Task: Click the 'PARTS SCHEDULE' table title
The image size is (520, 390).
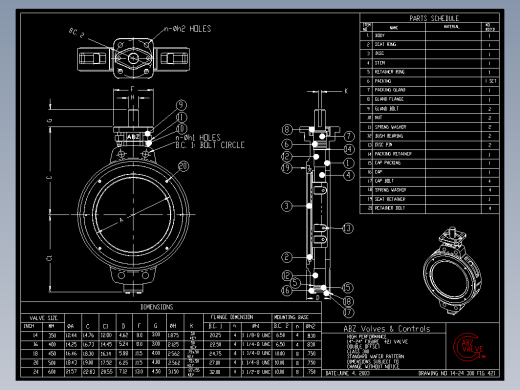Action: [434, 18]
